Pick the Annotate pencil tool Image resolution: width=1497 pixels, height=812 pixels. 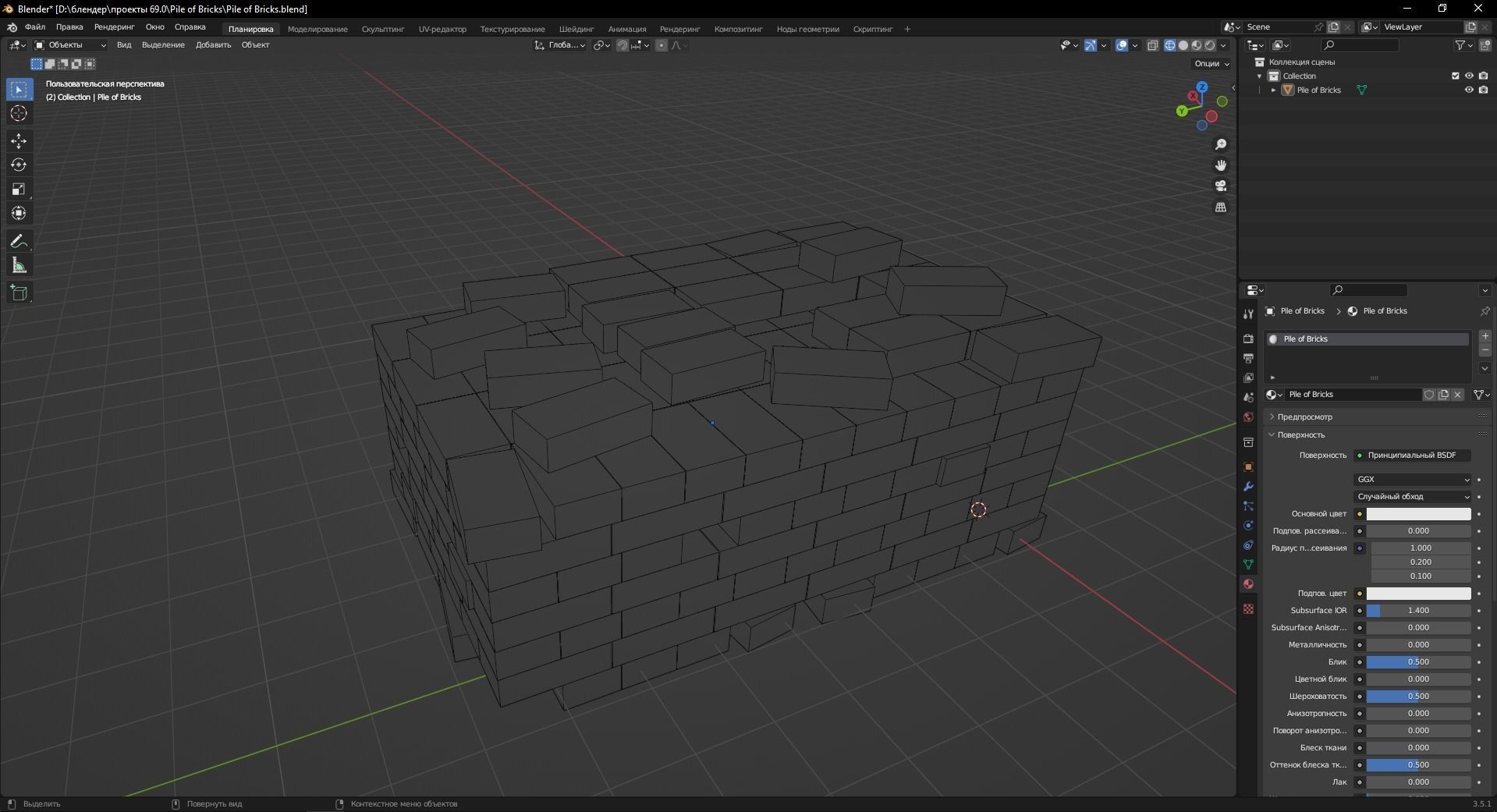point(19,242)
